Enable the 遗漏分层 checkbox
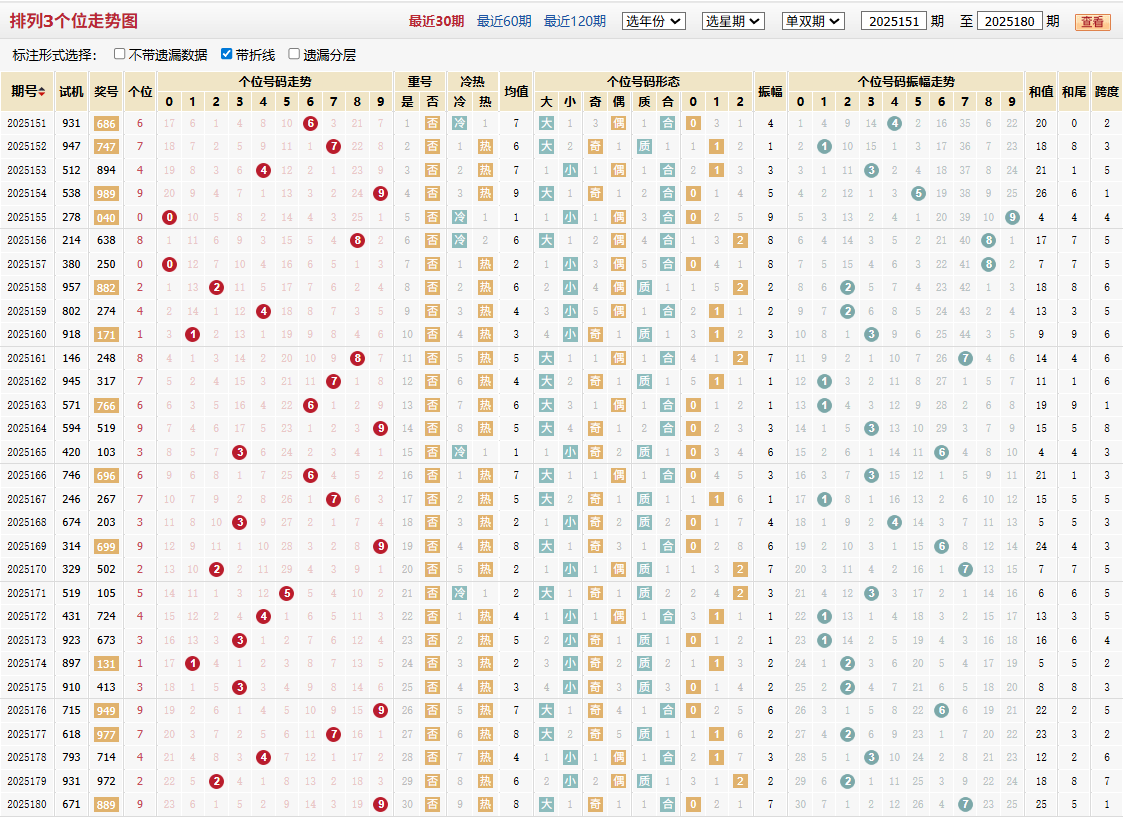This screenshot has width=1123, height=817. click(294, 54)
